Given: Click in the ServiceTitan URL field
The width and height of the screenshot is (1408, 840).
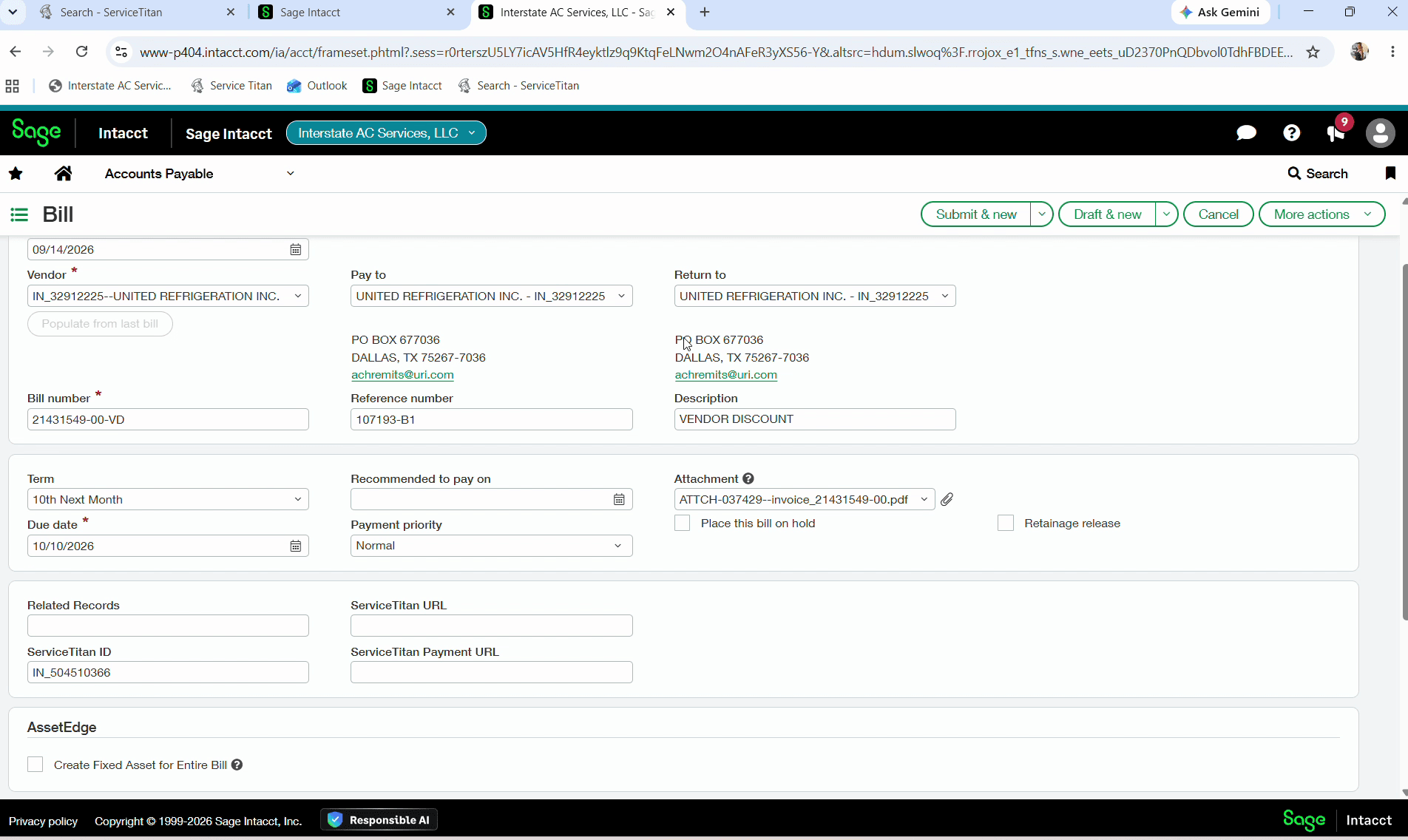Looking at the screenshot, I should 492,626.
